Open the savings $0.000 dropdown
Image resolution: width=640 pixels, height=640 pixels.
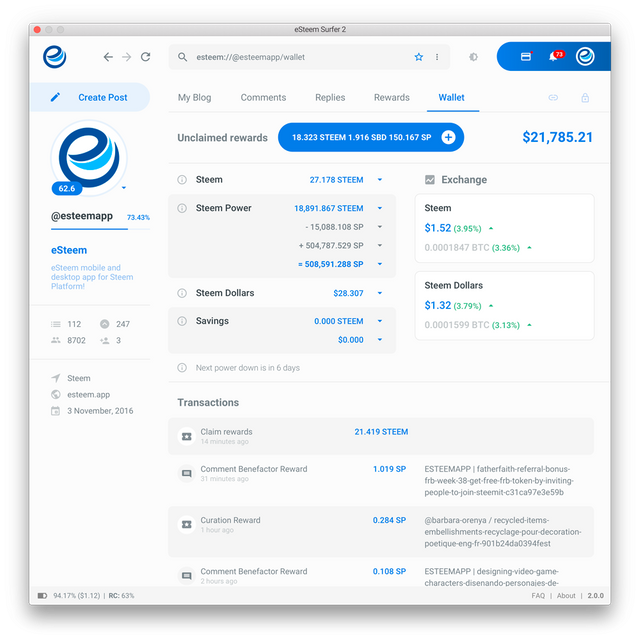click(380, 340)
